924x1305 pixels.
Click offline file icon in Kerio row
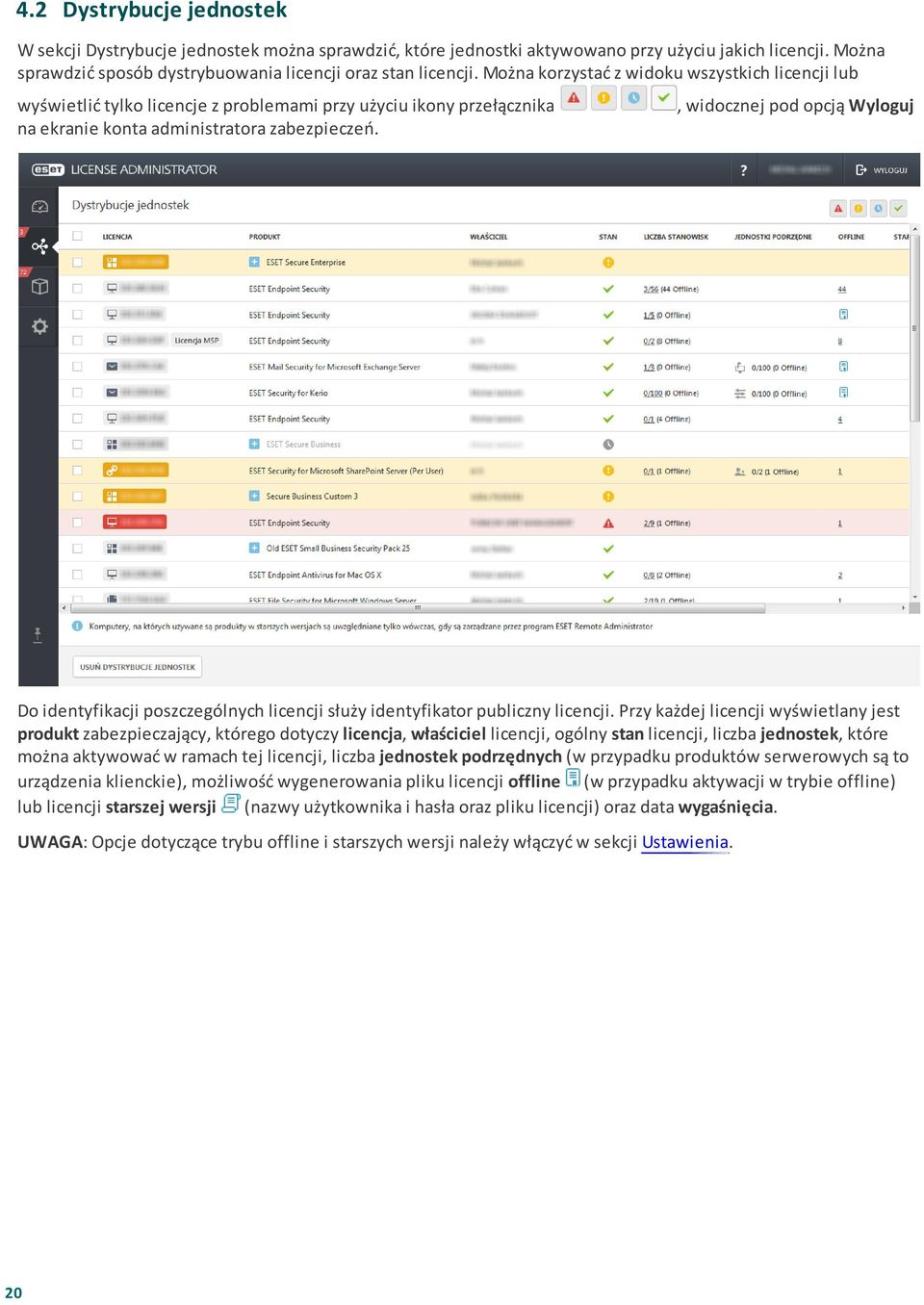(x=843, y=393)
